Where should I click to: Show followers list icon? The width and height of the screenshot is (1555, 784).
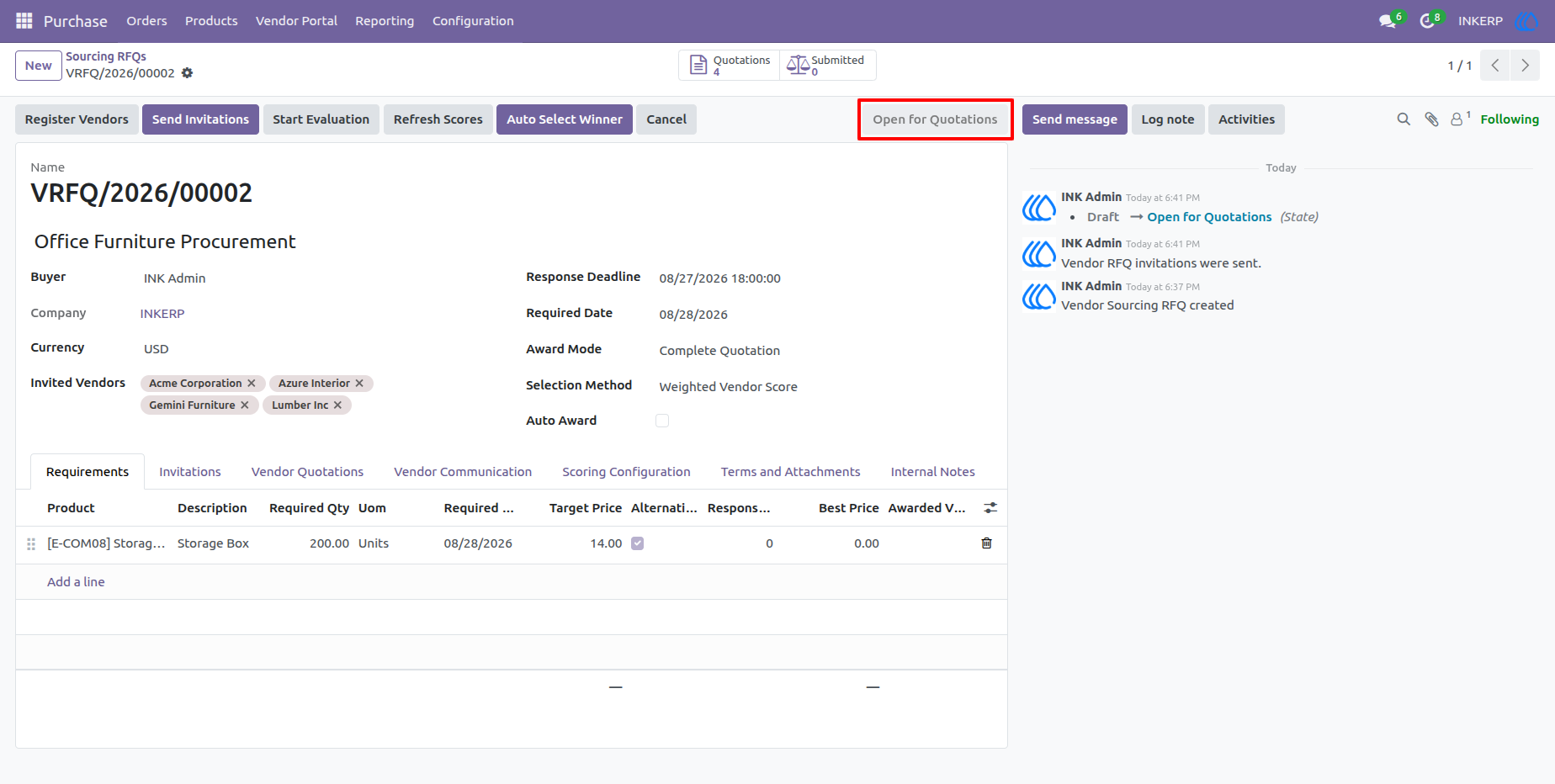point(1457,119)
